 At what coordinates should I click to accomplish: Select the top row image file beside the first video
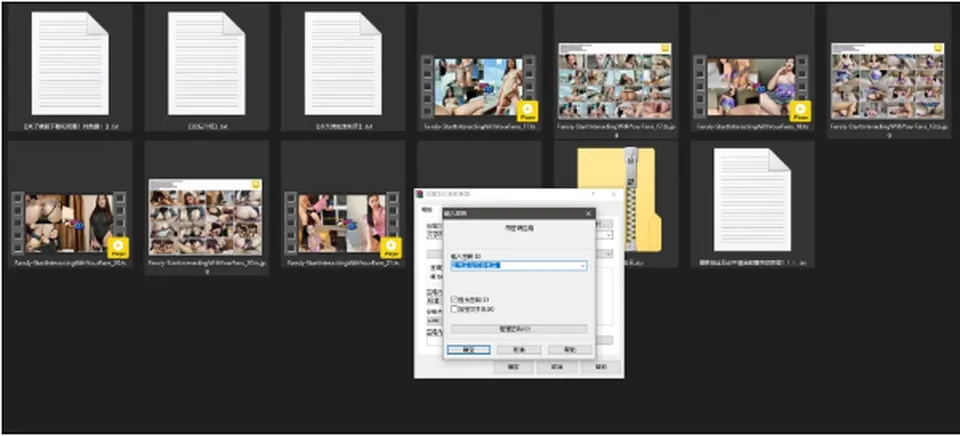click(x=615, y=81)
